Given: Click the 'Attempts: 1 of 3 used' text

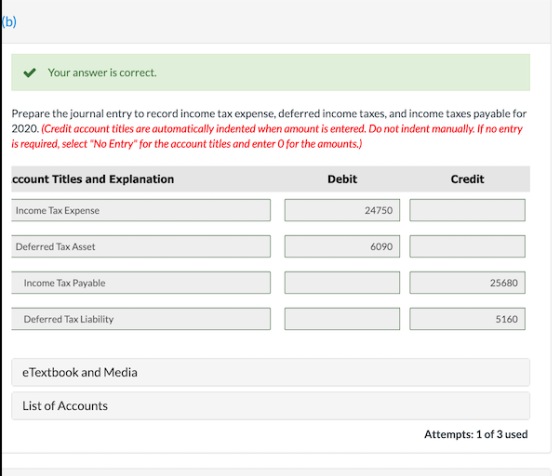Looking at the screenshot, I should point(476,434).
